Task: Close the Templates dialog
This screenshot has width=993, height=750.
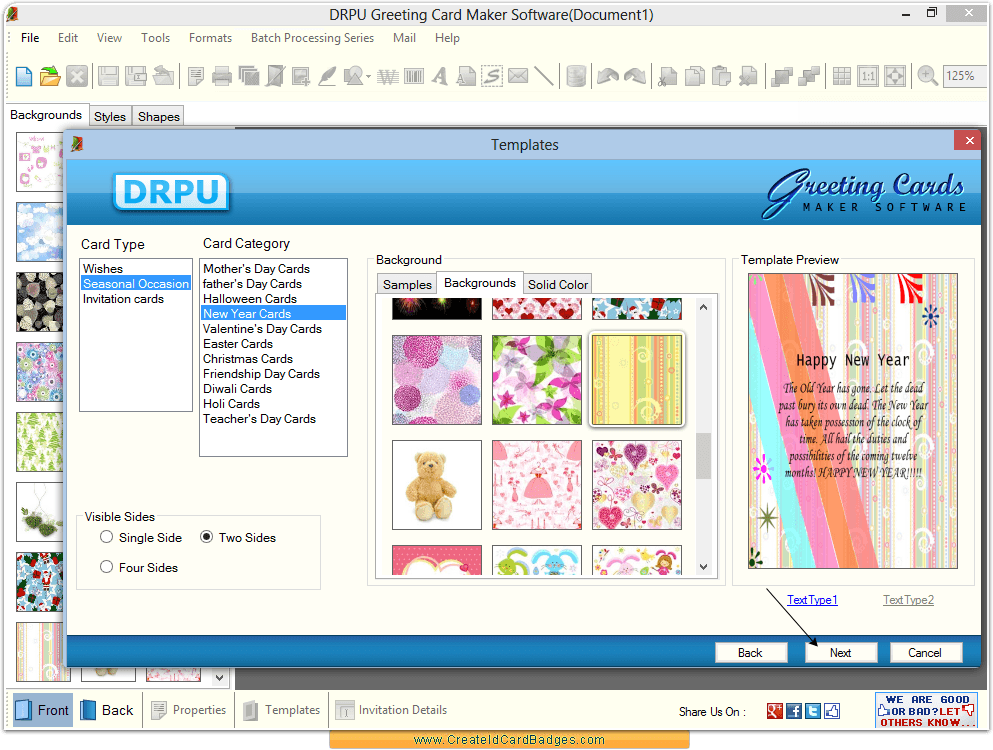Action: click(969, 141)
